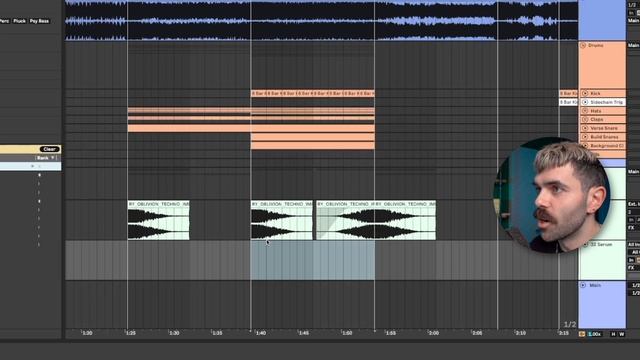
Task: Unfold the Claps track
Action: tap(585, 119)
